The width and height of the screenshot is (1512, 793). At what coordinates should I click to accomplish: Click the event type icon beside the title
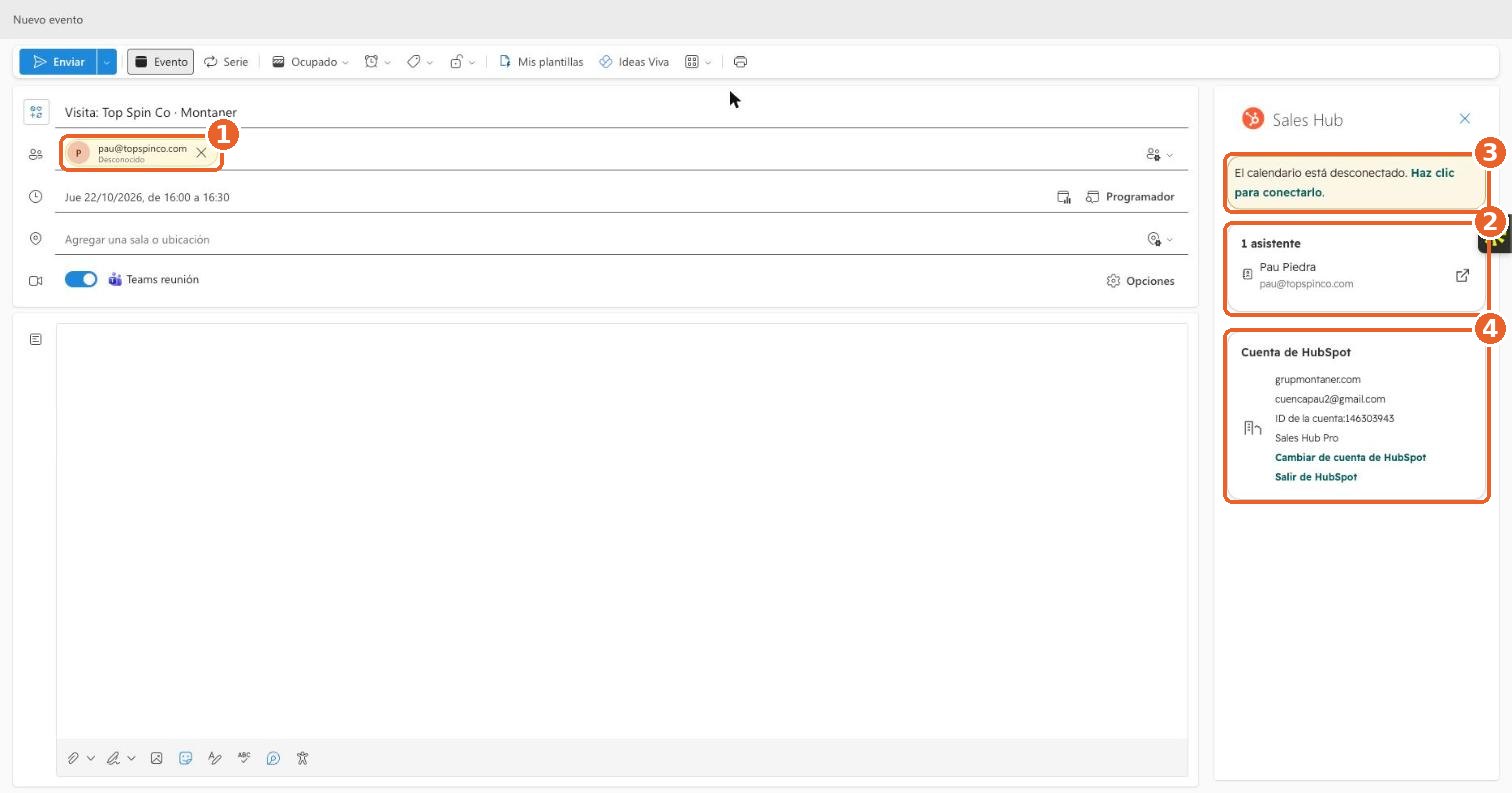36,112
